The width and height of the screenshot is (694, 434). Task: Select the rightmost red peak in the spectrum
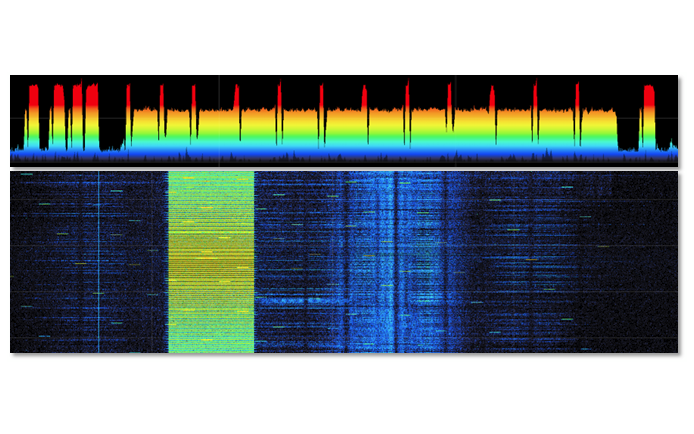coord(649,95)
